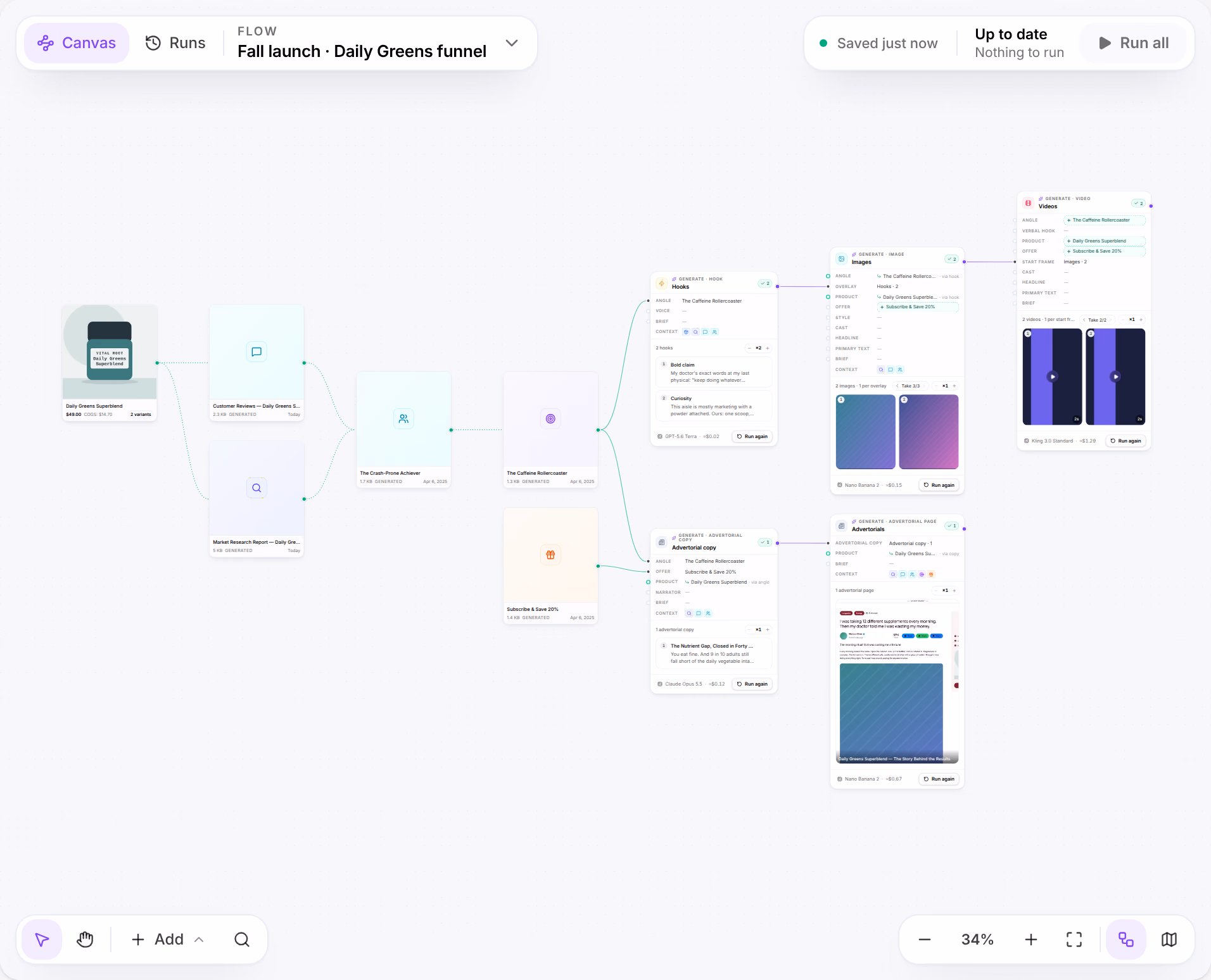The image size is (1211, 980).
Task: Click the image icon on Images node
Action: [x=841, y=258]
